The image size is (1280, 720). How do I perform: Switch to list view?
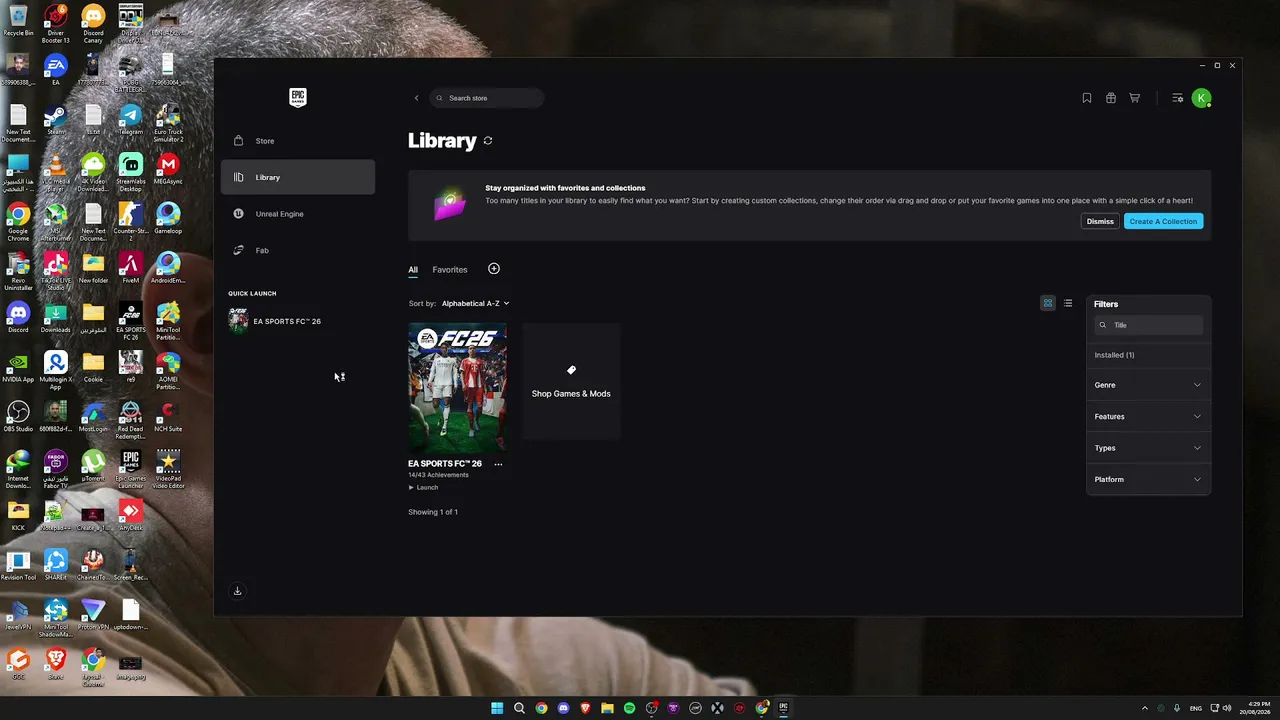tap(1068, 303)
